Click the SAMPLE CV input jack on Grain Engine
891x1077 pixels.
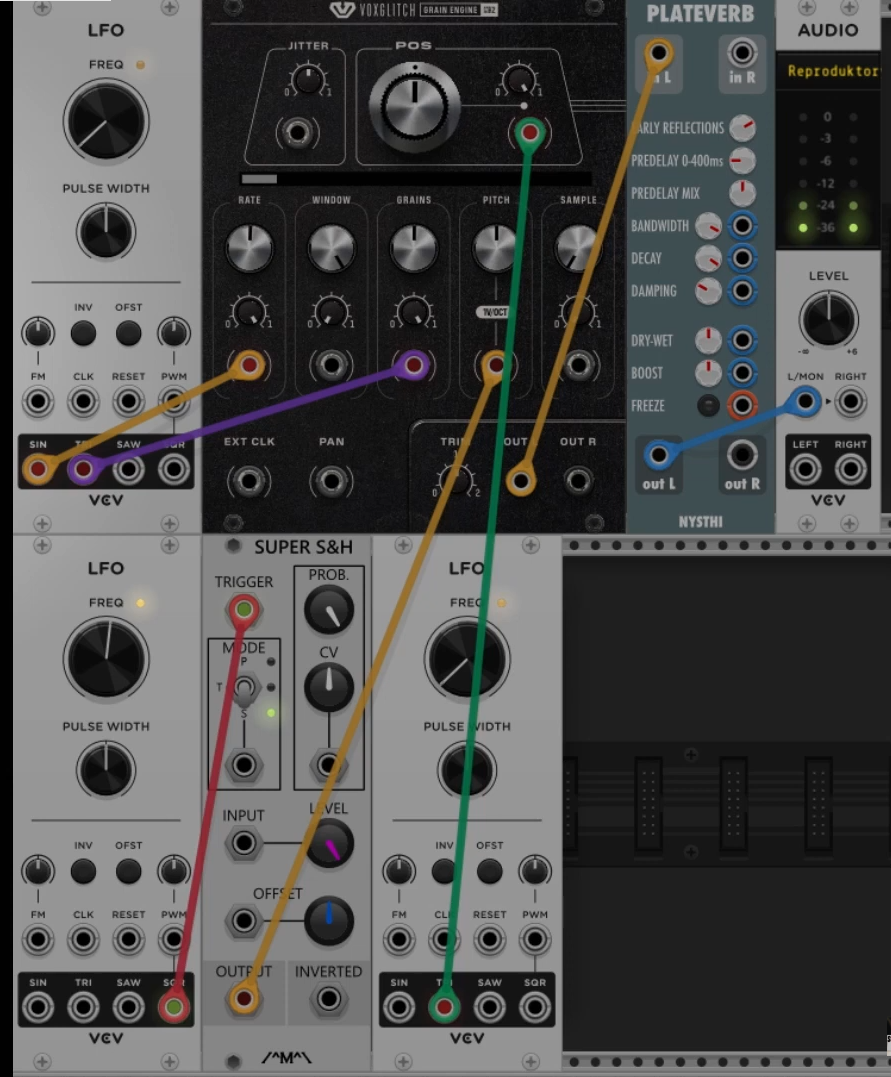[578, 365]
